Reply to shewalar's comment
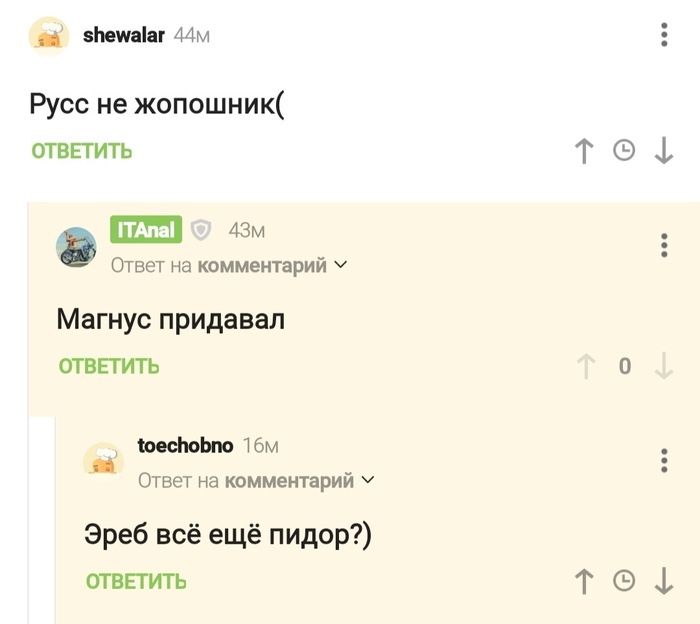The width and height of the screenshot is (700, 624). 82,152
